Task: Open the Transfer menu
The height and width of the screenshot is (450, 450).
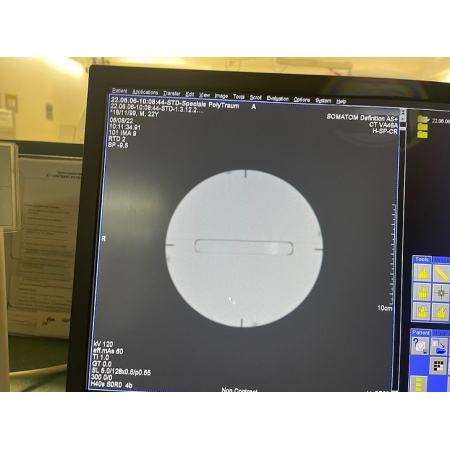Action: point(172,93)
